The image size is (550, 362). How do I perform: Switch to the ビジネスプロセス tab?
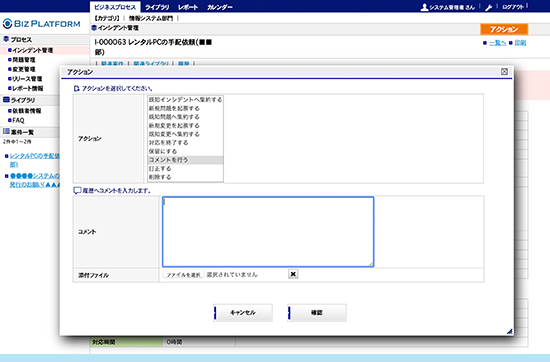(115, 7)
